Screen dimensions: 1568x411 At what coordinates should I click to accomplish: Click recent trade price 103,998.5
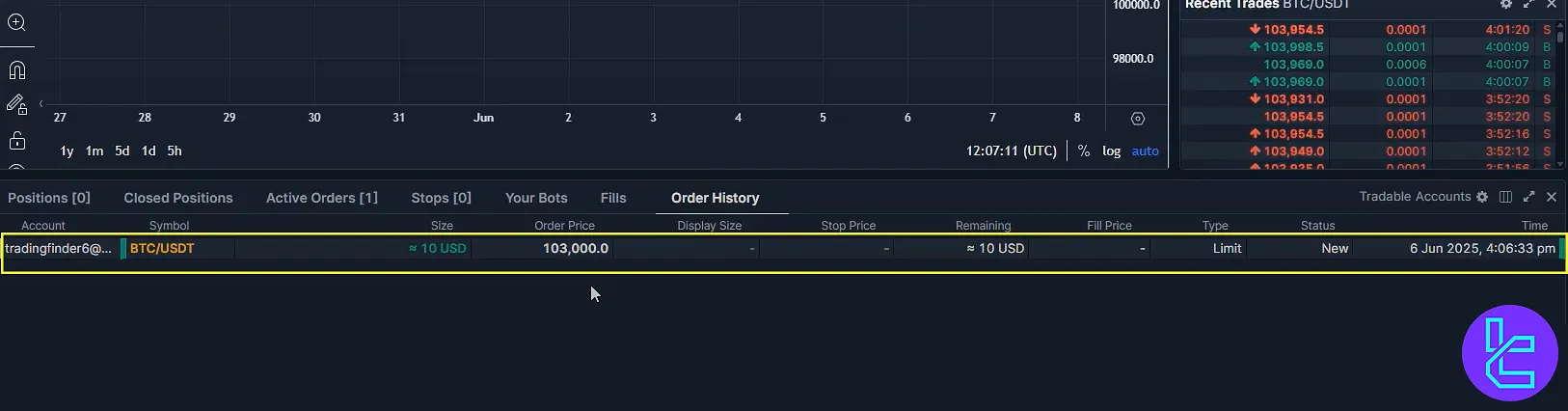coord(1294,47)
